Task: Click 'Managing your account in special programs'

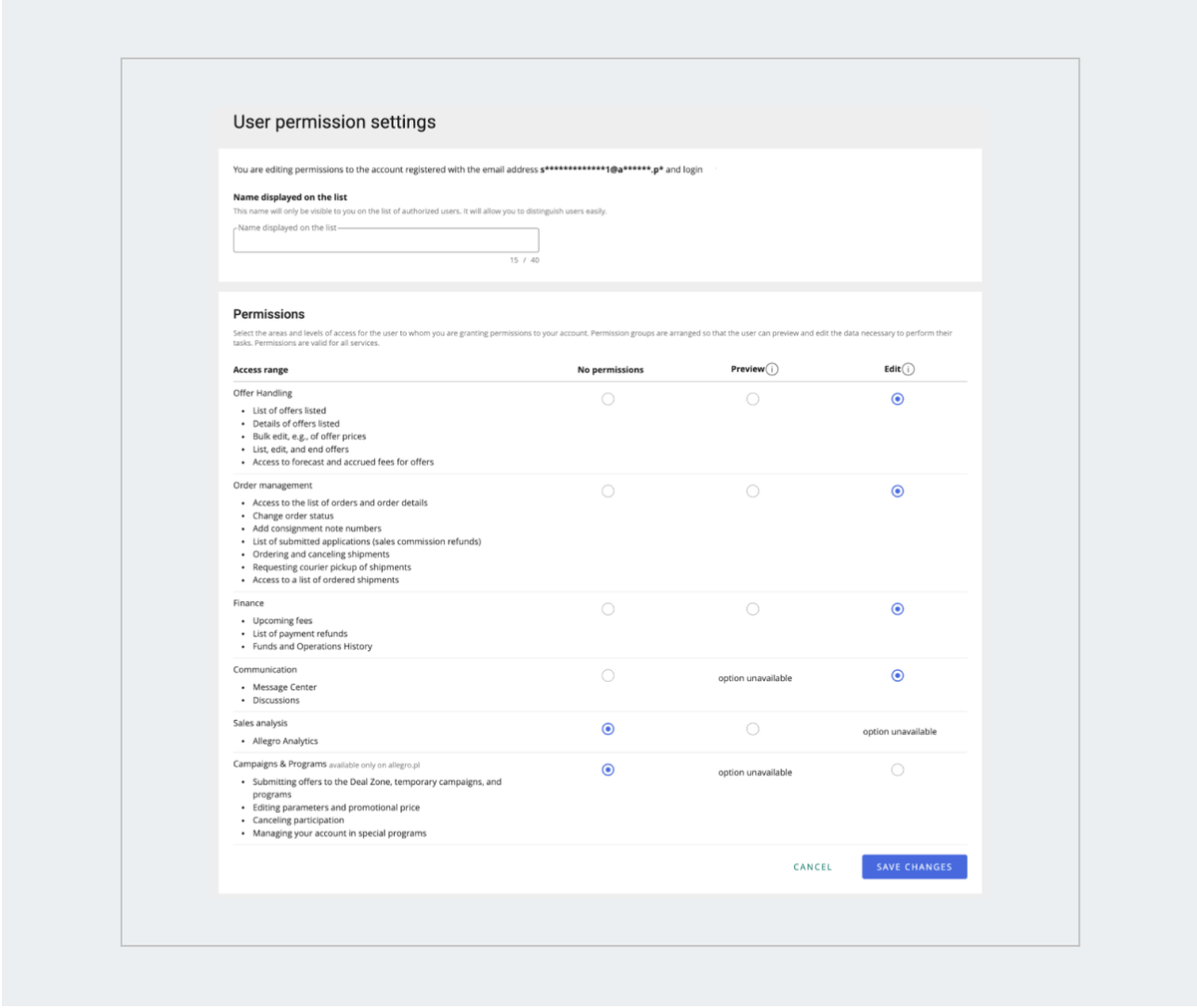Action: pos(339,834)
